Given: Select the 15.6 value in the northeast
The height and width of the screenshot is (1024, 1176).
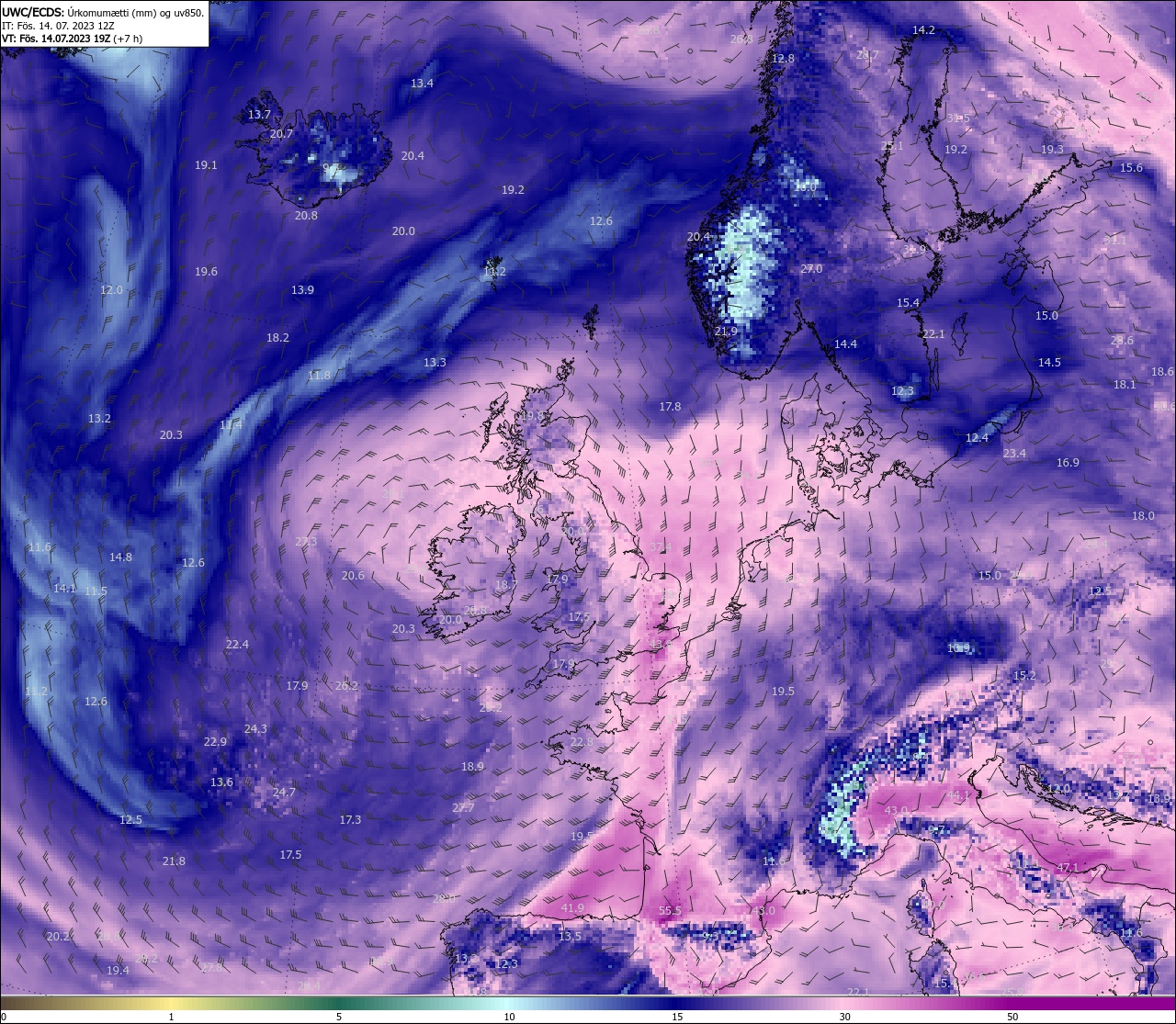Looking at the screenshot, I should click(1131, 168).
